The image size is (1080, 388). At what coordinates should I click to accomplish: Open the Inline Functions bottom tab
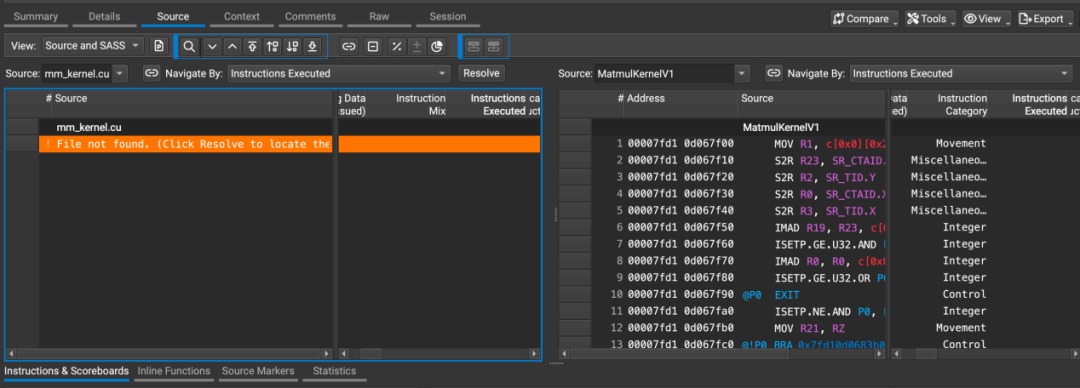click(x=174, y=371)
